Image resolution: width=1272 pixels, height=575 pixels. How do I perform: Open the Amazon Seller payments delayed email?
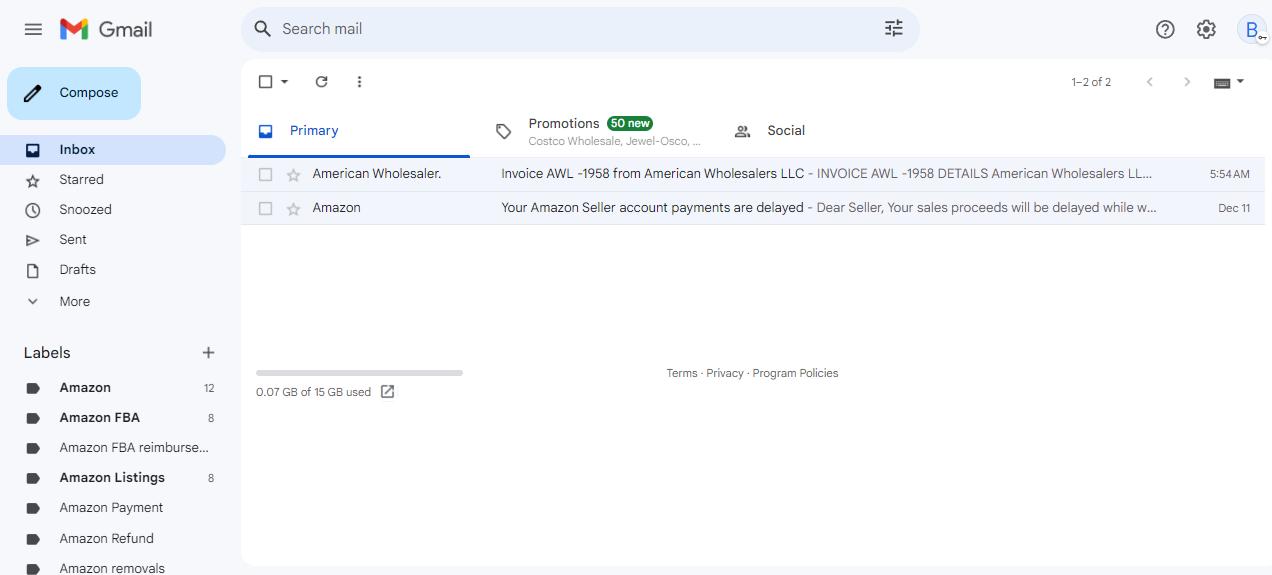(x=753, y=209)
